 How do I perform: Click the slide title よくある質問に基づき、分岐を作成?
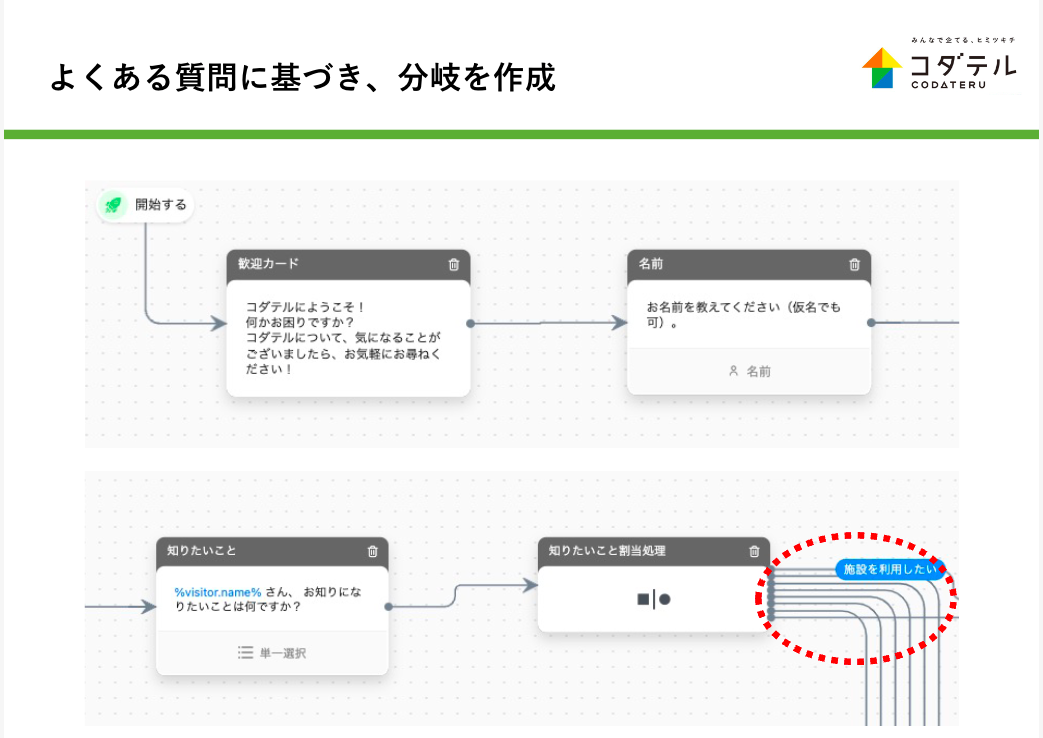(303, 77)
